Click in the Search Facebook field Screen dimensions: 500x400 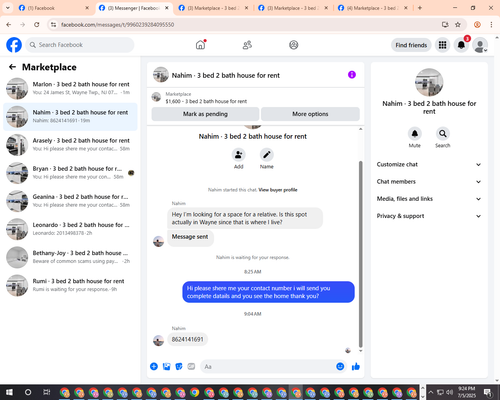[80, 45]
